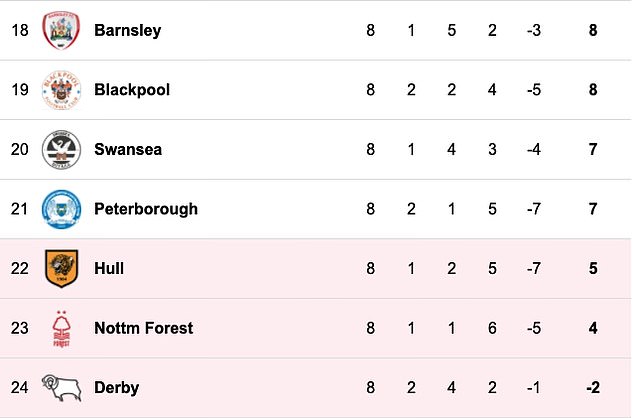This screenshot has height=418, width=634.
Task: Select Barnsley's bold points total
Action: (593, 30)
